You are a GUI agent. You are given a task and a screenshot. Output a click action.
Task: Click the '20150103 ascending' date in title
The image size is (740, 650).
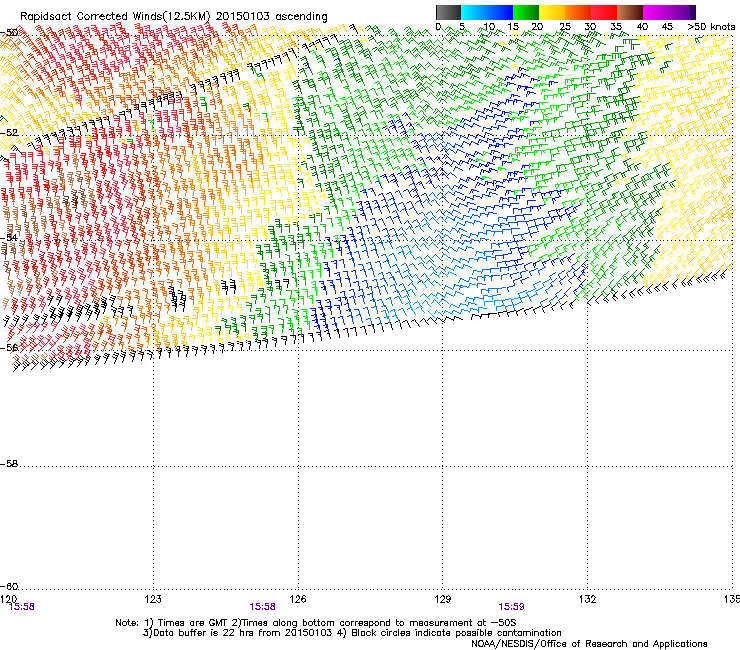271,16
